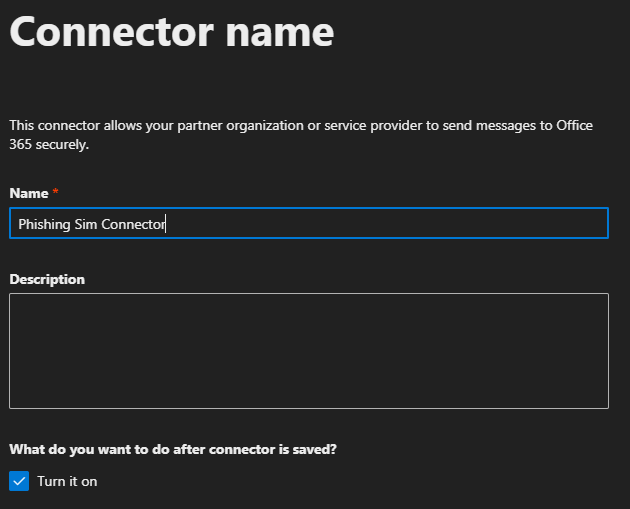Click inside the empty Description text area
The image size is (630, 509).
[309, 351]
